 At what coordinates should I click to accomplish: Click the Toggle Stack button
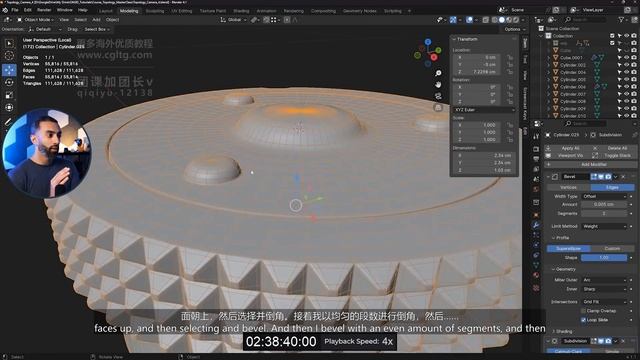coord(614,156)
